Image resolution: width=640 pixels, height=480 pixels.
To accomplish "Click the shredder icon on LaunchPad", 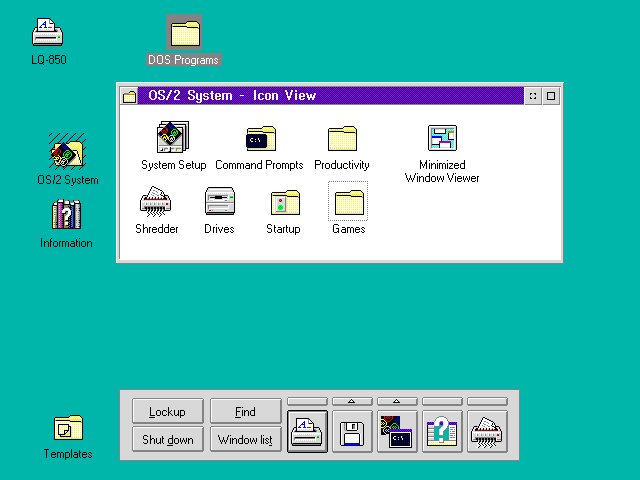I will [x=487, y=432].
